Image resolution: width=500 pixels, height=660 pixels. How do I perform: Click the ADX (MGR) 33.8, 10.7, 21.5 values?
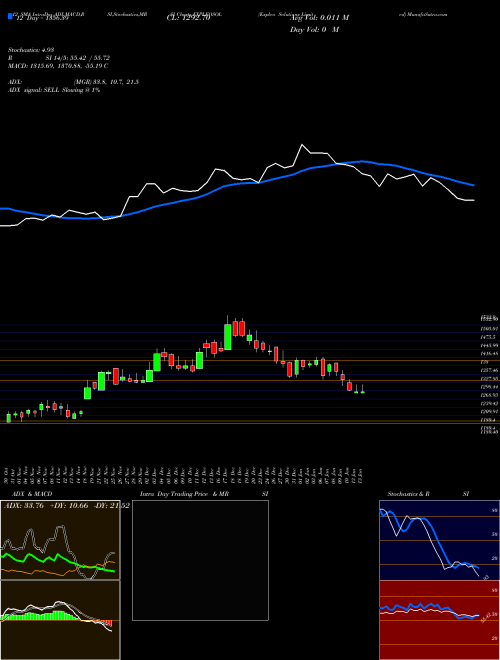pos(106,82)
